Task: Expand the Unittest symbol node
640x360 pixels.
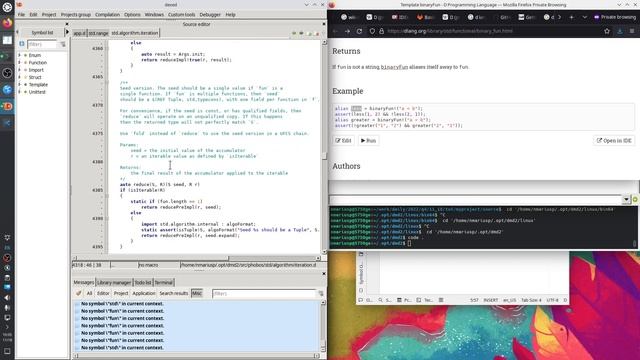Action: click(x=19, y=92)
